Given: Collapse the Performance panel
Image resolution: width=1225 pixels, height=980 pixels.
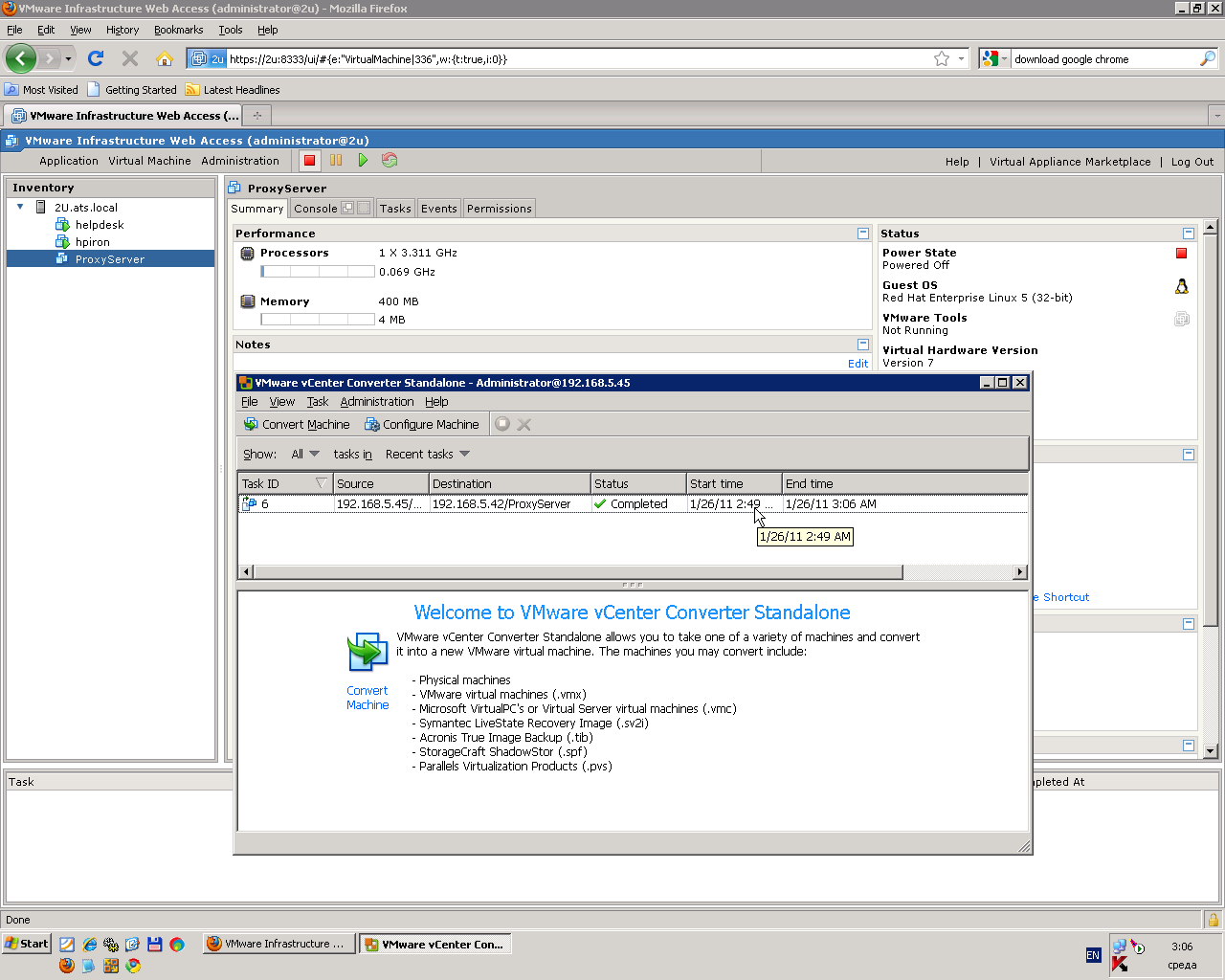Looking at the screenshot, I should [x=863, y=234].
